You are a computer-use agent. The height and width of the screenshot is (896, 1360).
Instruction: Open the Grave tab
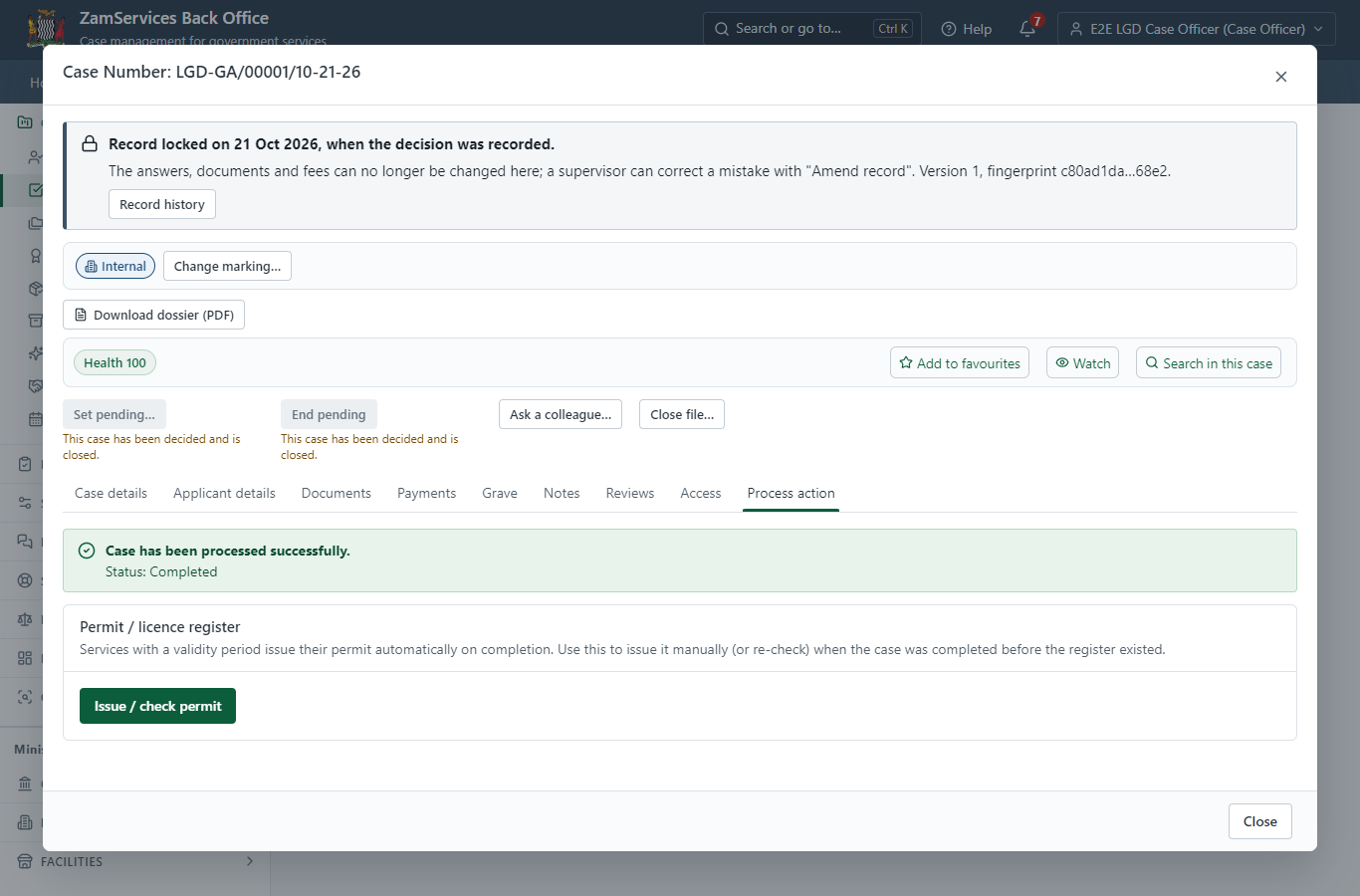(x=500, y=493)
